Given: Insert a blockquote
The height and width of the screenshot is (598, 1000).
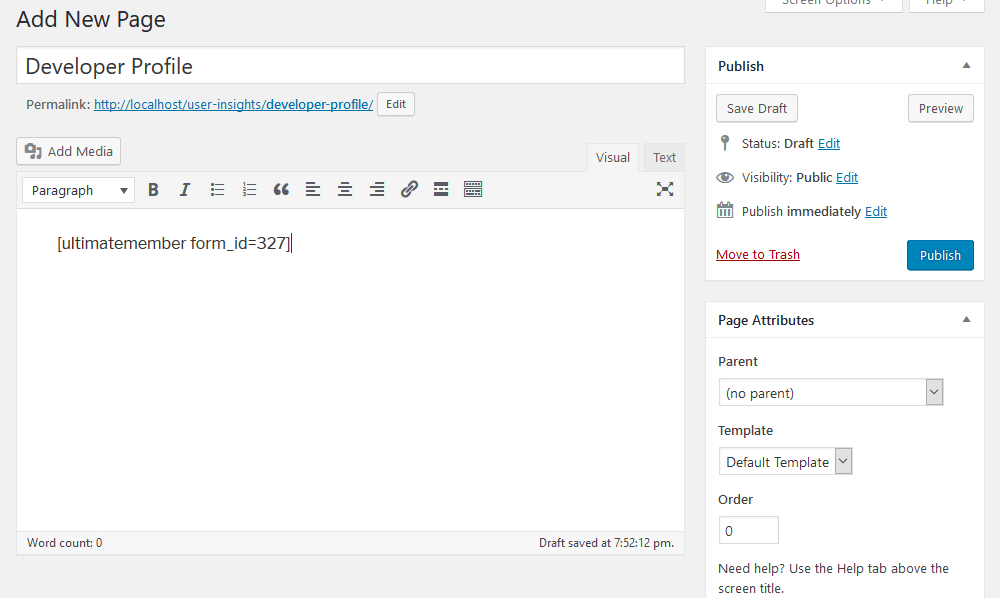Looking at the screenshot, I should [x=281, y=189].
